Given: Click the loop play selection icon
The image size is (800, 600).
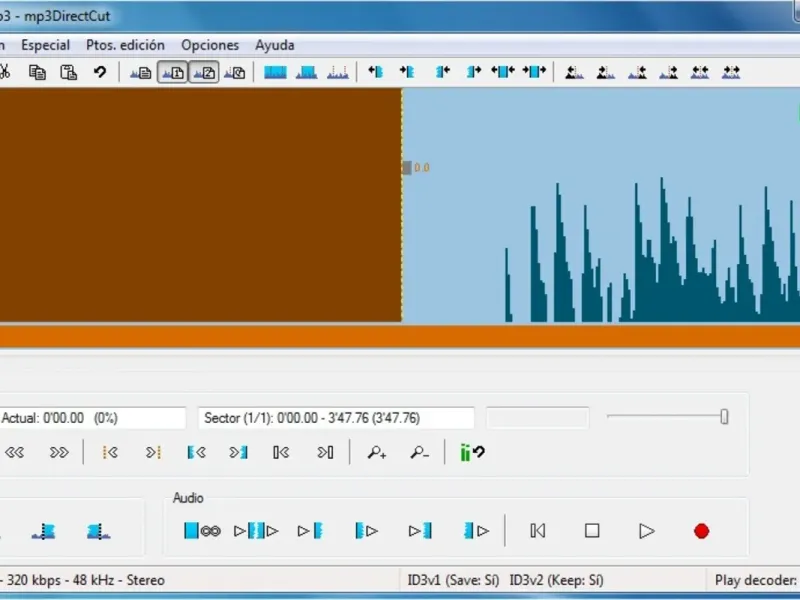Looking at the screenshot, I should [202, 531].
